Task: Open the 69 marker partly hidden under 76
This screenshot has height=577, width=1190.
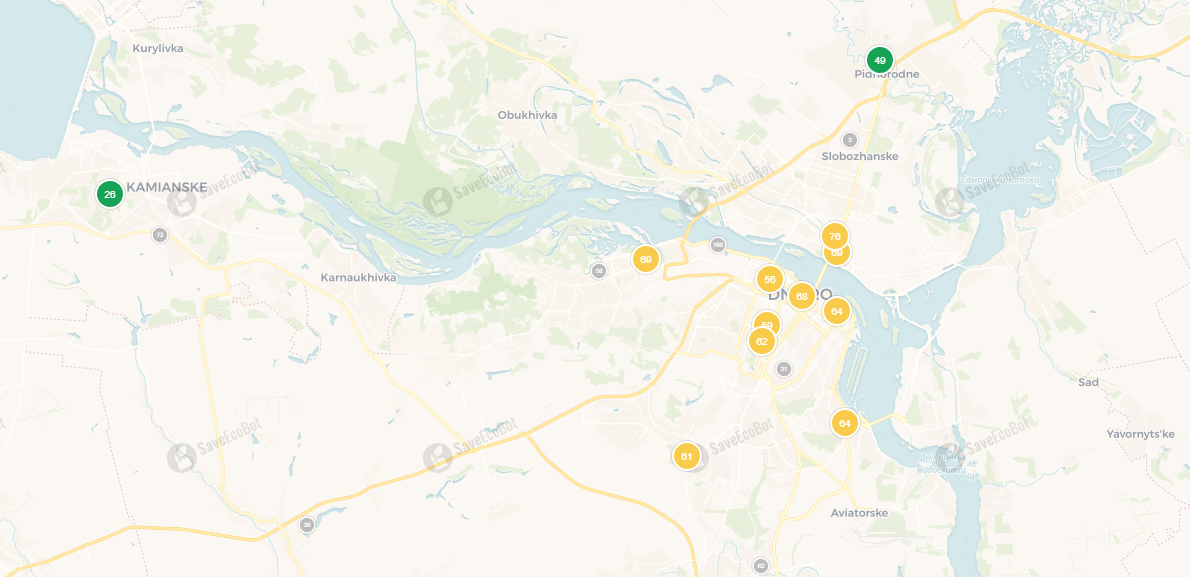Action: (x=838, y=254)
